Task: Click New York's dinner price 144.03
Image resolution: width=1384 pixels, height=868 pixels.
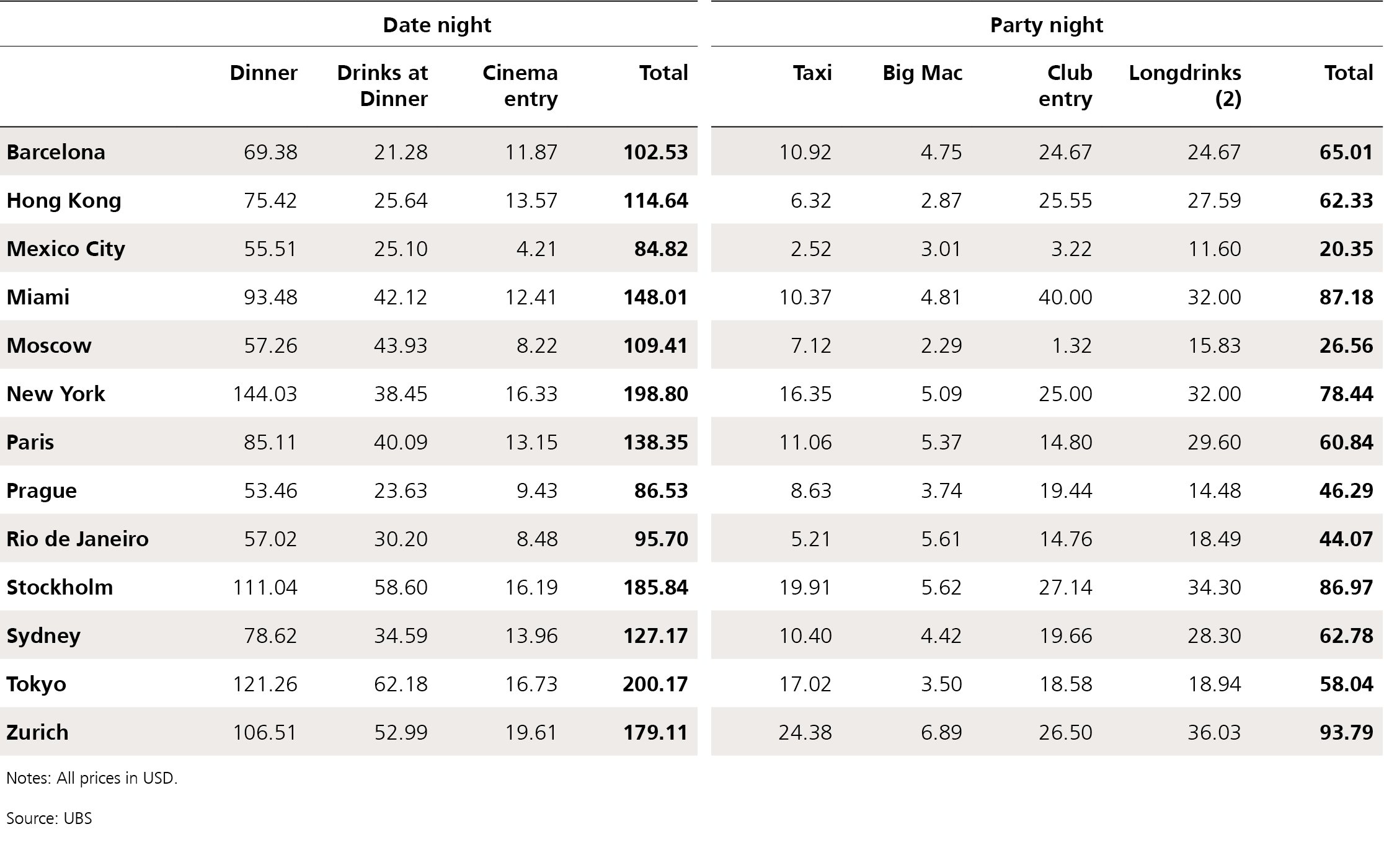Action: point(265,394)
